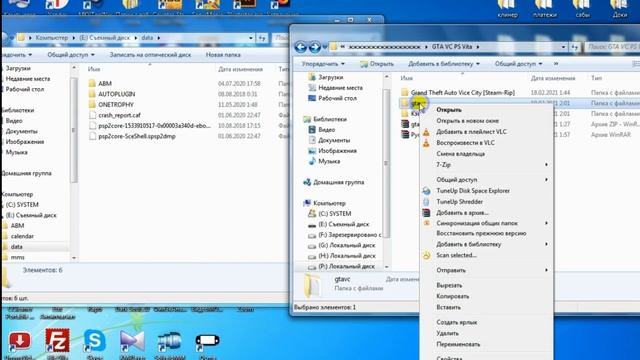Open 'клинер' desktop folder
640x360 pixels.
507,8
